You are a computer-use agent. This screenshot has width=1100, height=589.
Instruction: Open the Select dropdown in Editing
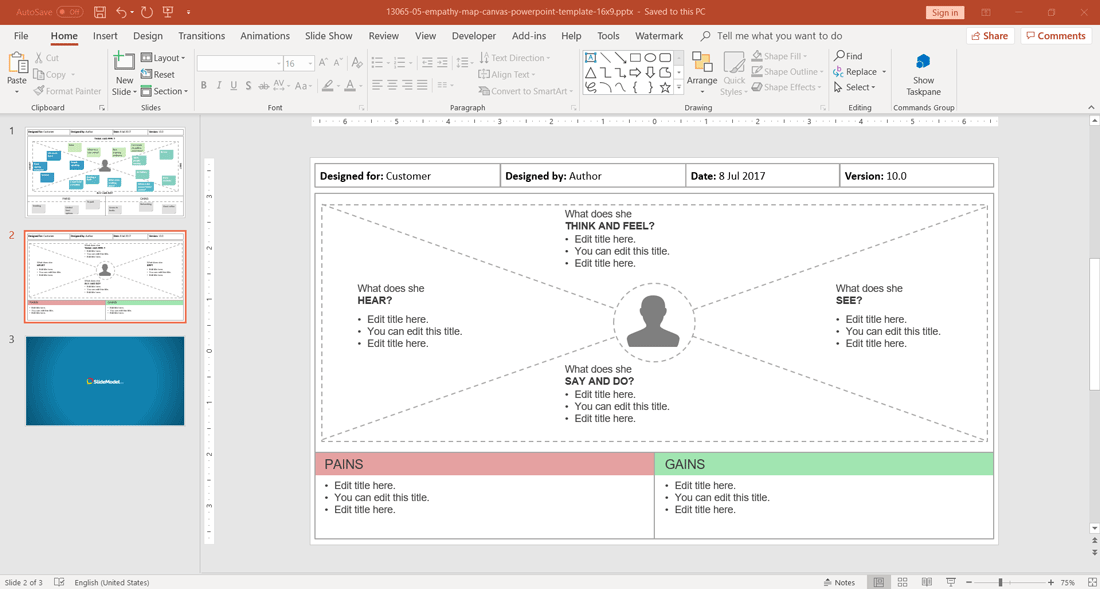pos(855,87)
